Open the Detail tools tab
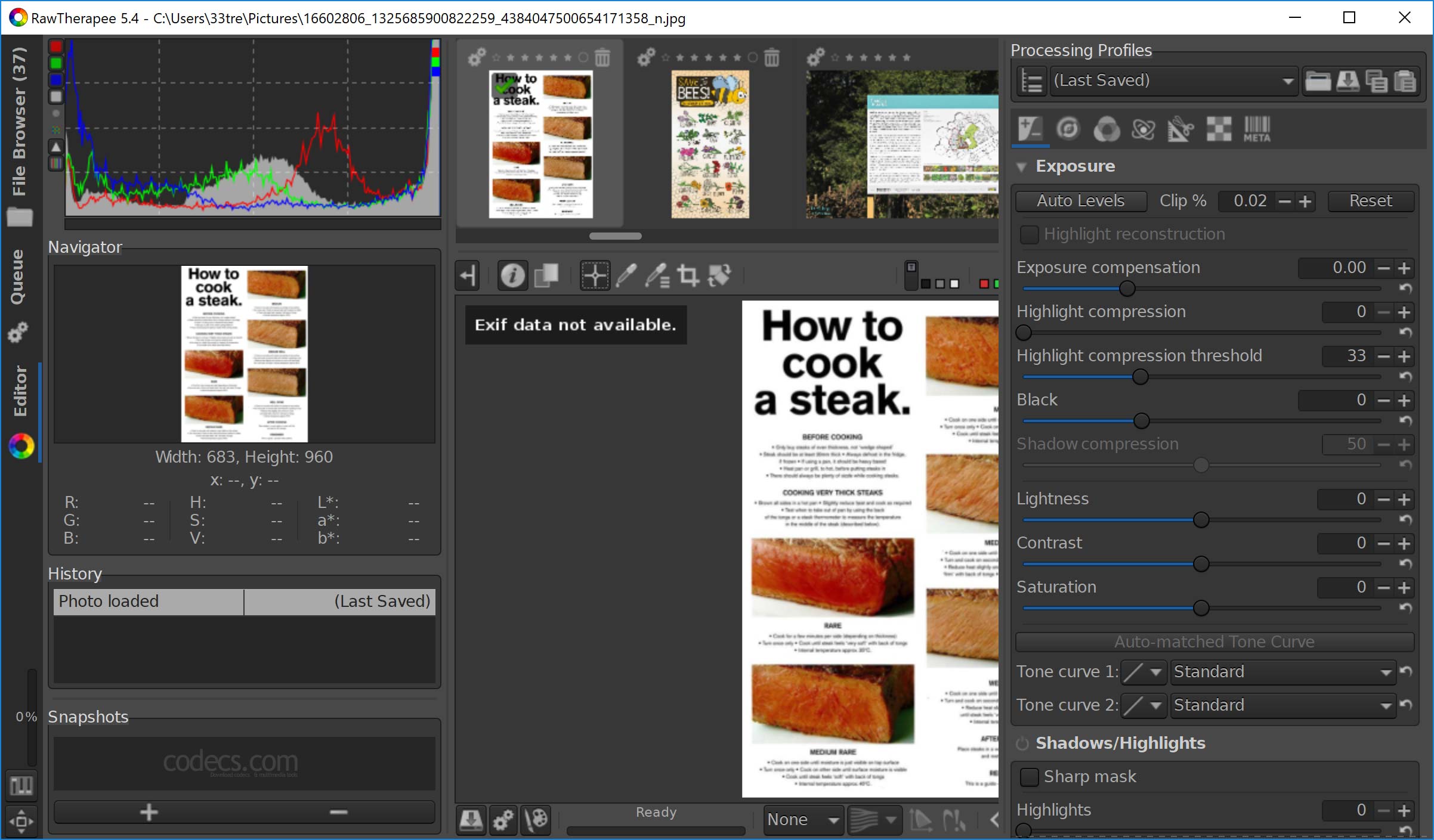This screenshot has height=840, width=1434. [1068, 129]
